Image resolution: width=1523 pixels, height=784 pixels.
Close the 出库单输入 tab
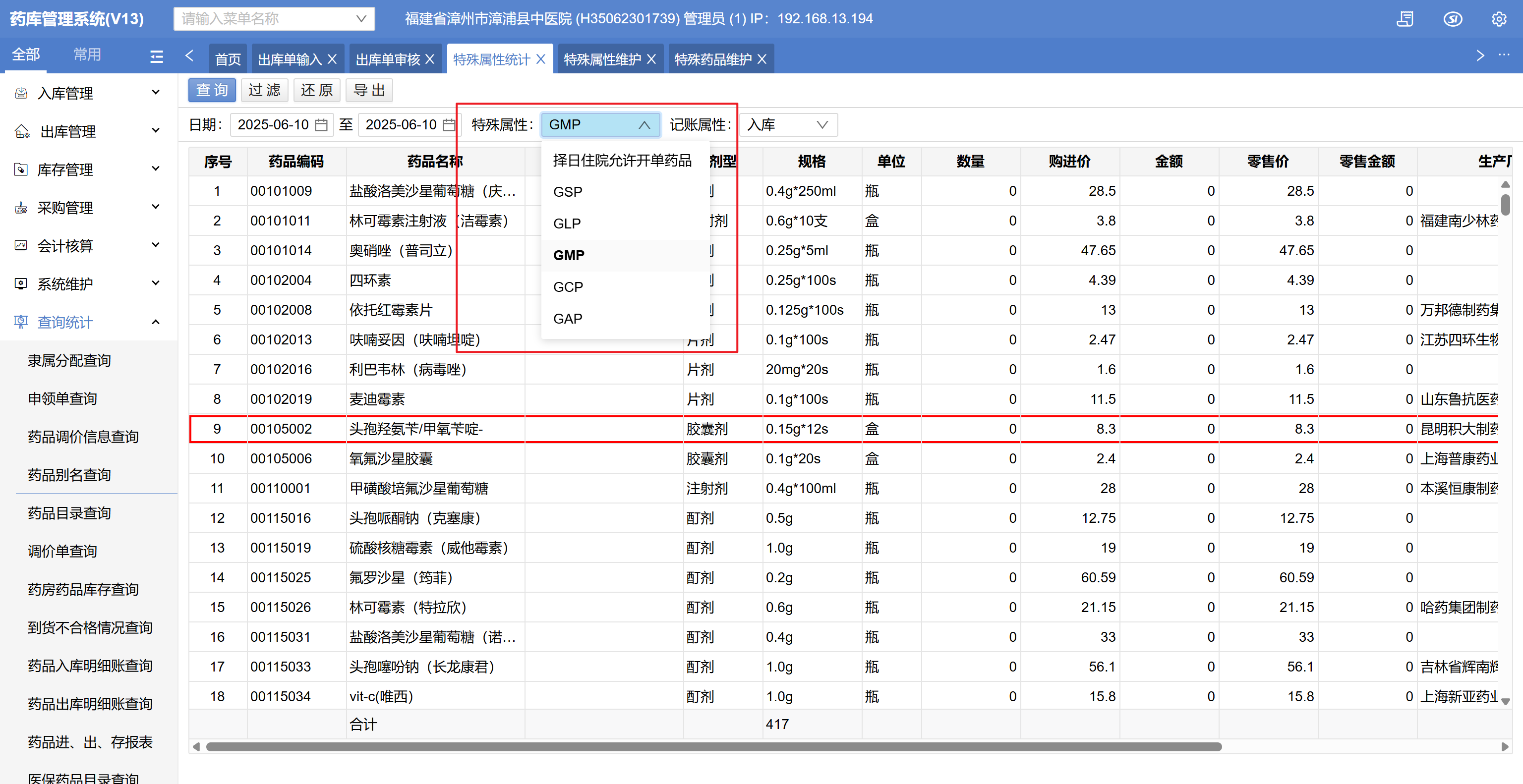click(x=332, y=59)
